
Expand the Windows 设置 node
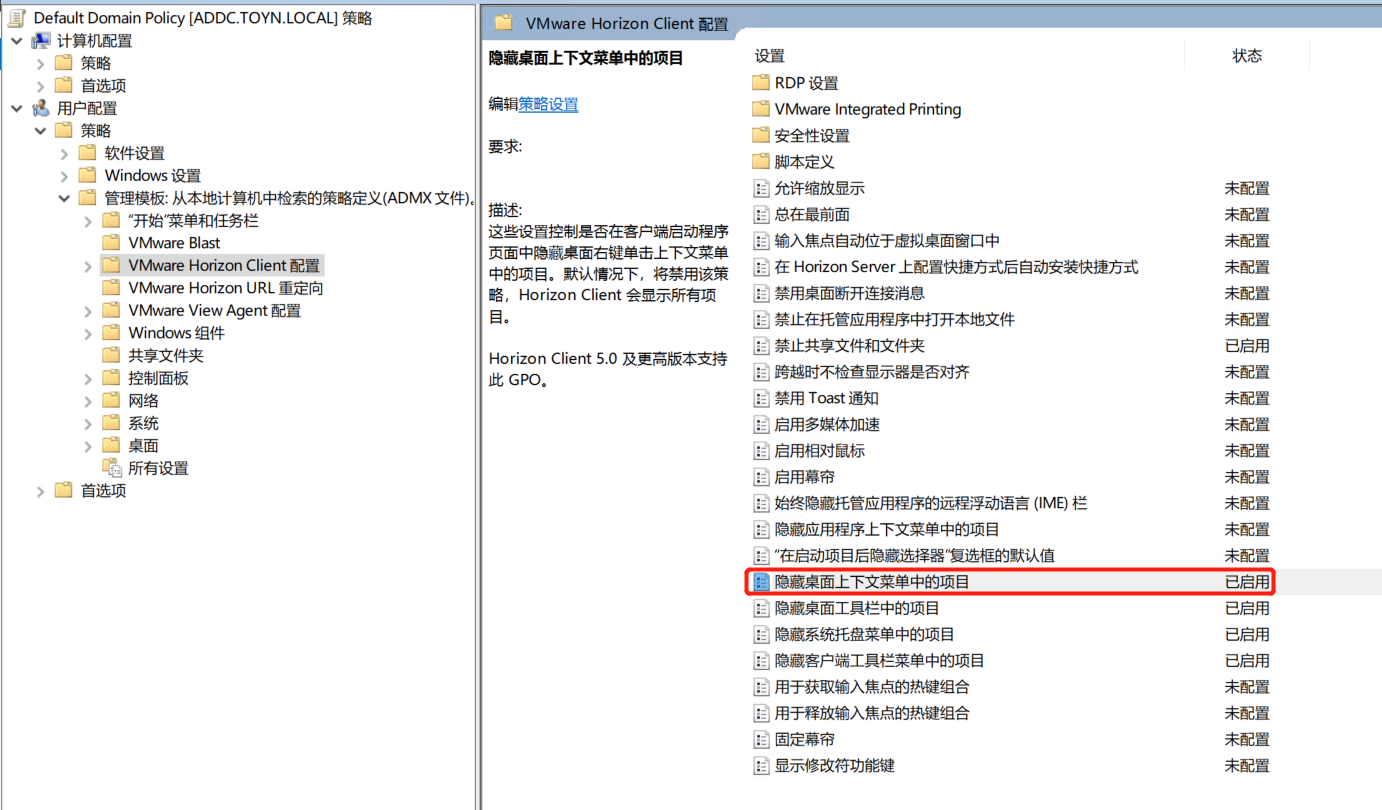[65, 176]
